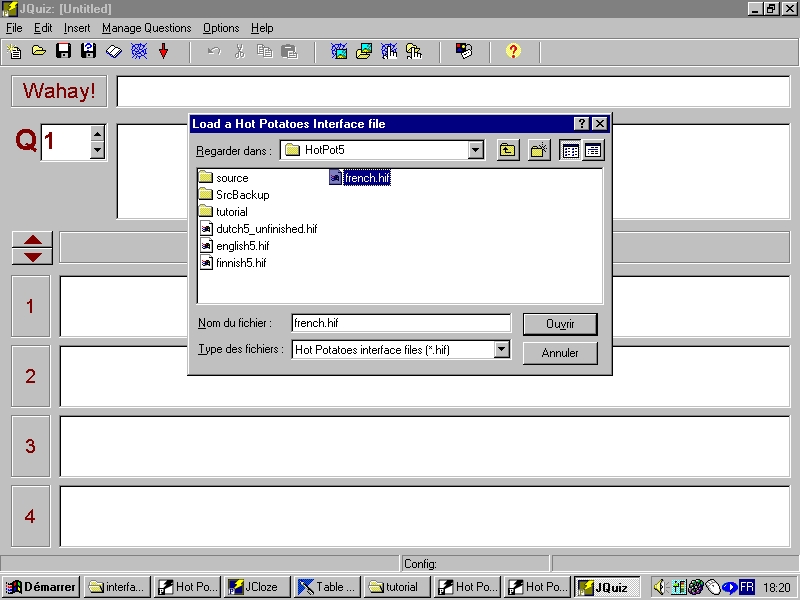Image resolution: width=800 pixels, height=600 pixels.
Task: Save the quiz with the floppy disk icon
Action: 63,51
